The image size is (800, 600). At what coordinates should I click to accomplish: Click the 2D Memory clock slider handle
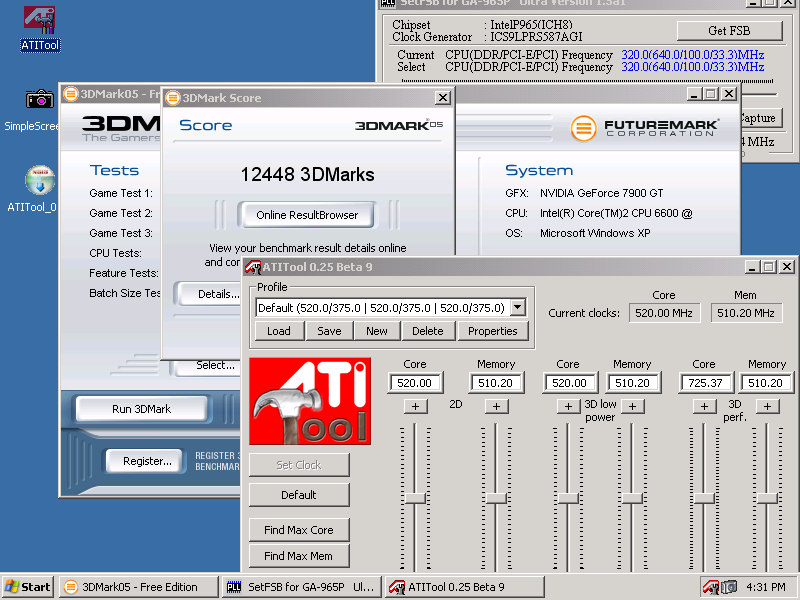[x=496, y=498]
